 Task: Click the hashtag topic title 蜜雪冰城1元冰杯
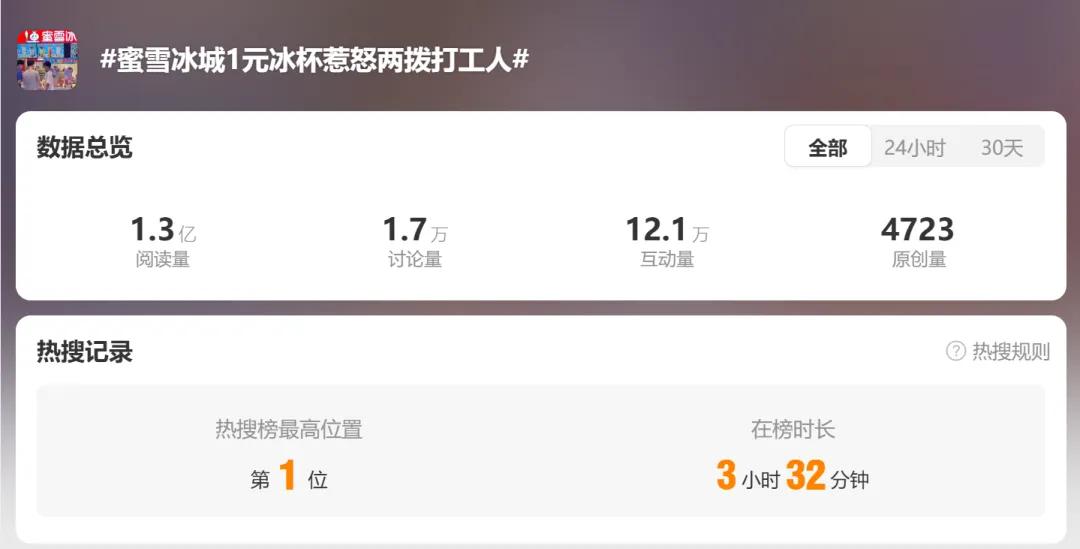[314, 60]
